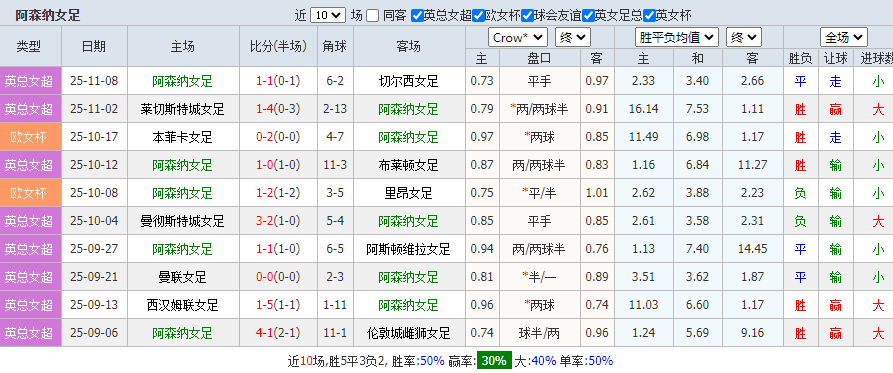Select the 6-2 corner count cell
Screen dimensions: 893x373
(335, 81)
